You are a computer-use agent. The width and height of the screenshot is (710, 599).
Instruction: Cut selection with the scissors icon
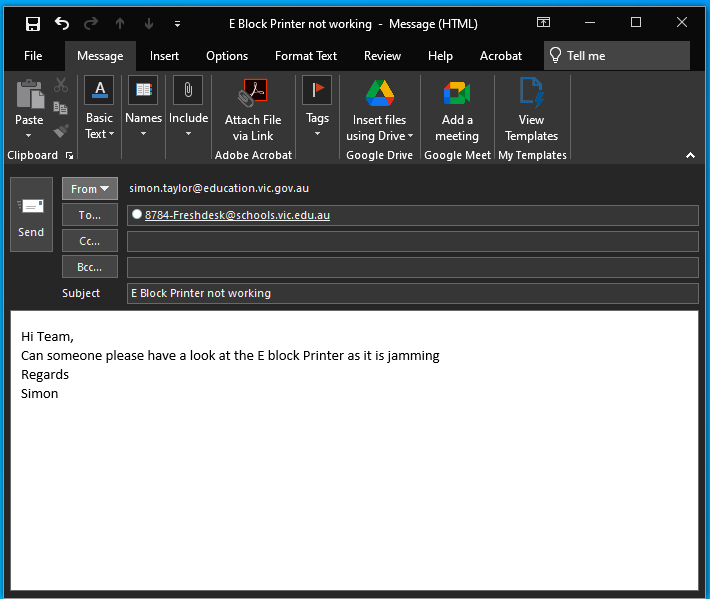click(x=61, y=85)
